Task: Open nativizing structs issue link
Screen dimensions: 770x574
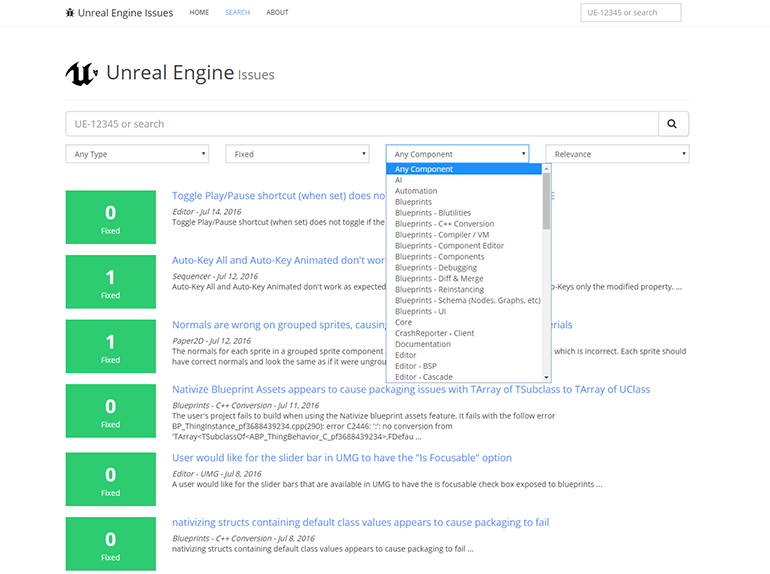Action: pos(360,522)
